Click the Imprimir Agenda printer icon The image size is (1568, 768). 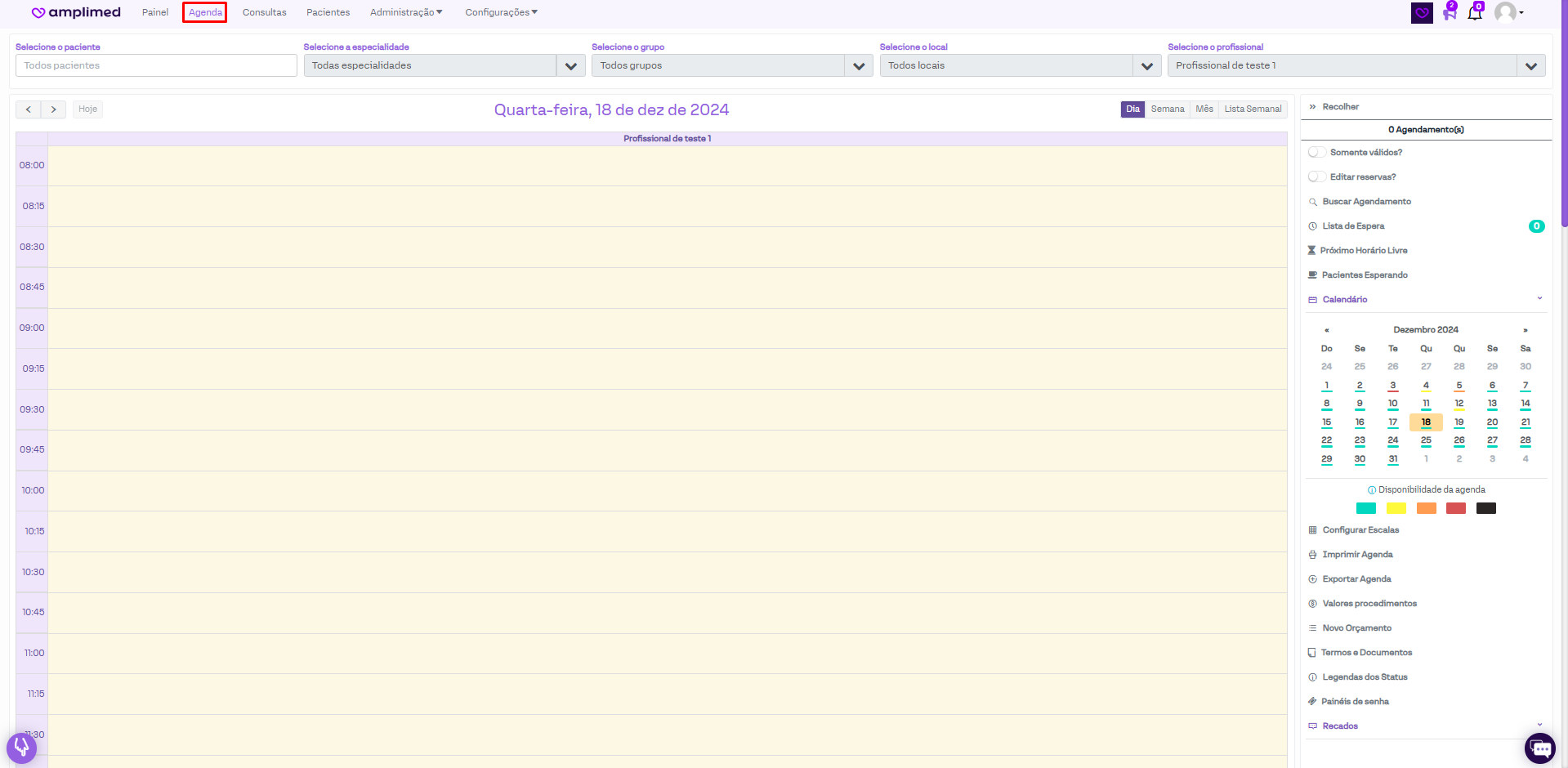(1312, 555)
